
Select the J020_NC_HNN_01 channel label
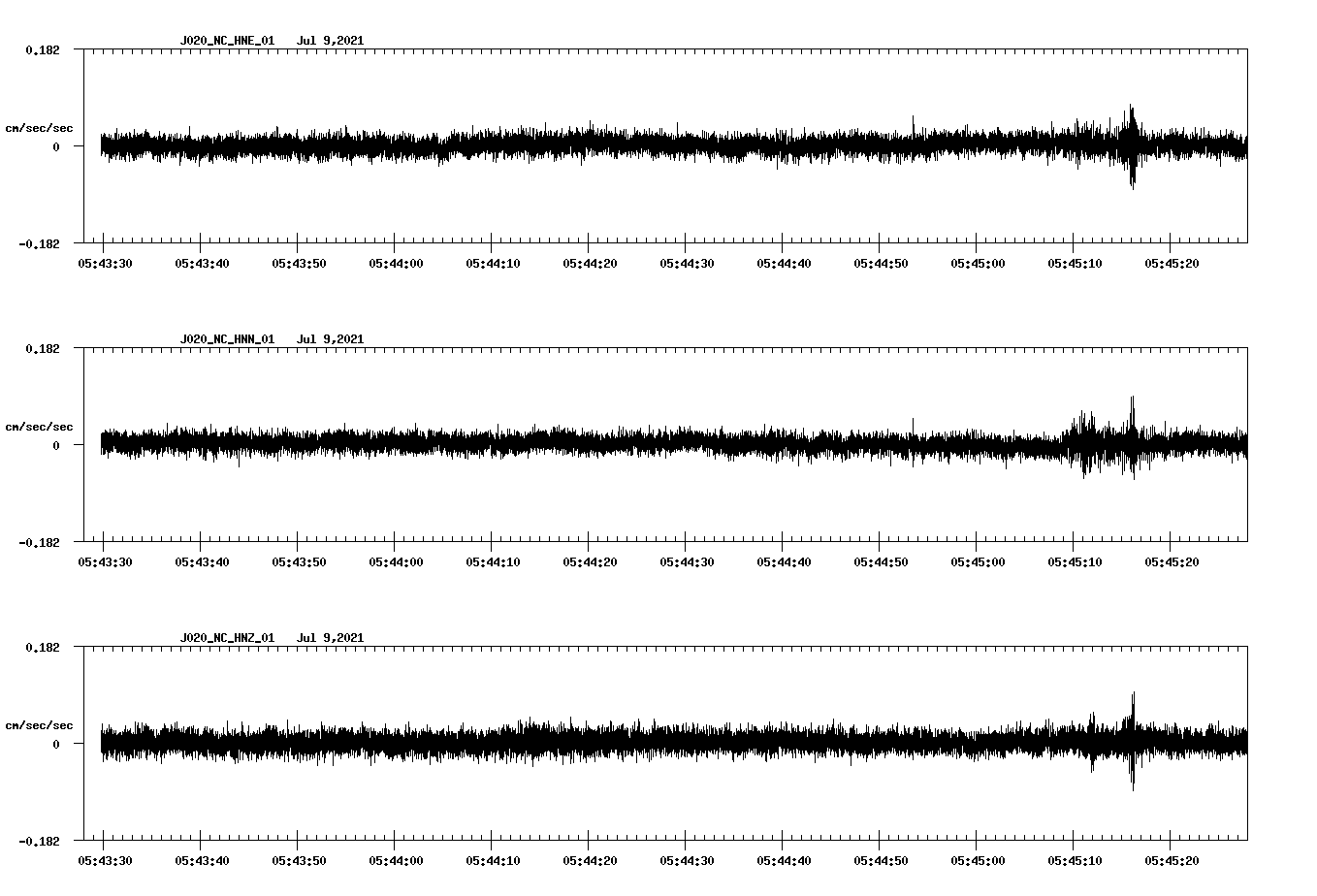click(x=226, y=339)
